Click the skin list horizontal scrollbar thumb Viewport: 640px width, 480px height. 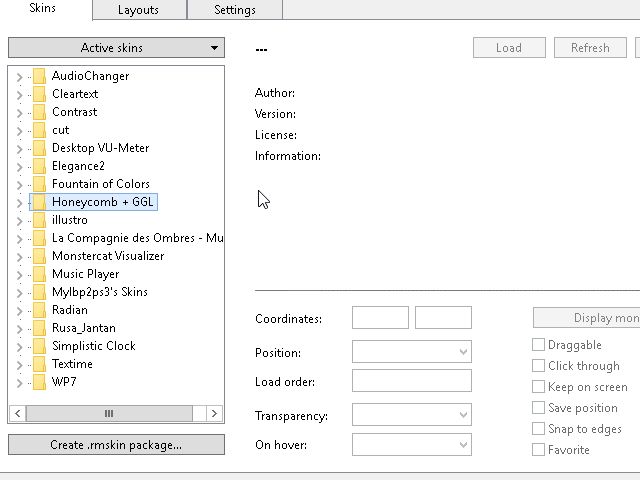[109, 413]
